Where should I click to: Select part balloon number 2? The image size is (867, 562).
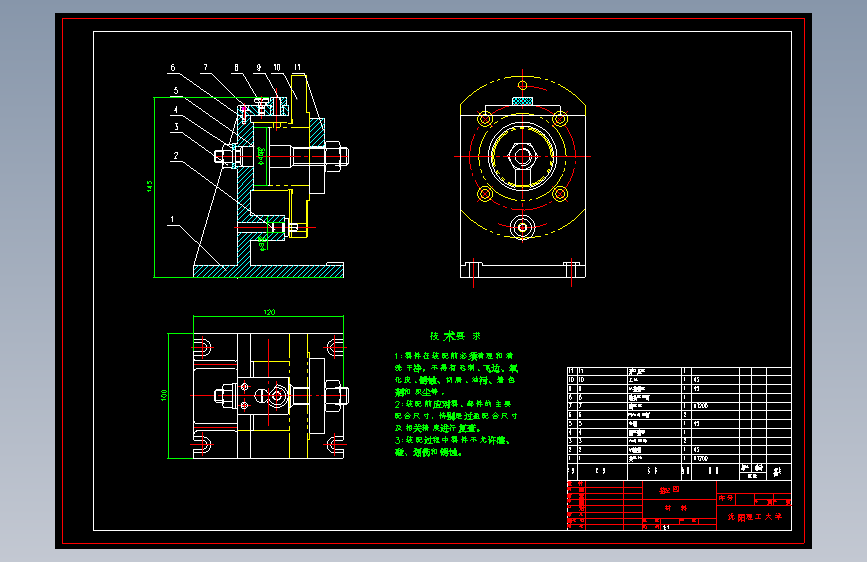176,156
